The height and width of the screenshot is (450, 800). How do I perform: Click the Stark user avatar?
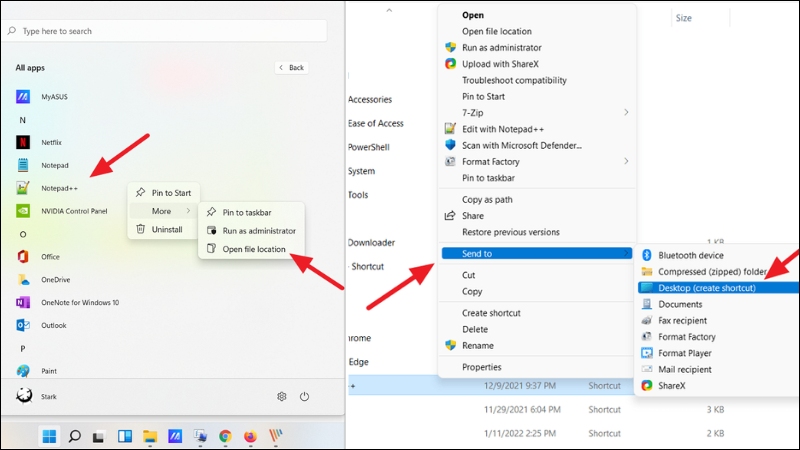coord(24,396)
